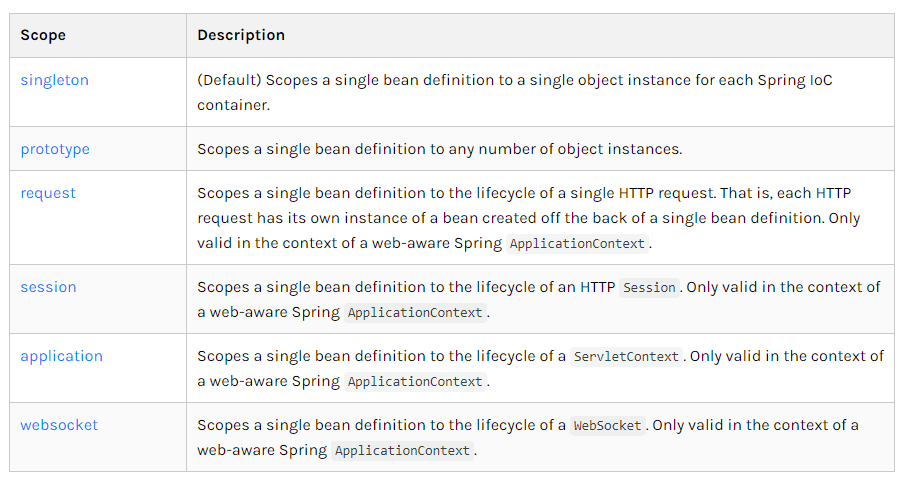Open the session scope link
The height and width of the screenshot is (478, 902).
tap(48, 287)
